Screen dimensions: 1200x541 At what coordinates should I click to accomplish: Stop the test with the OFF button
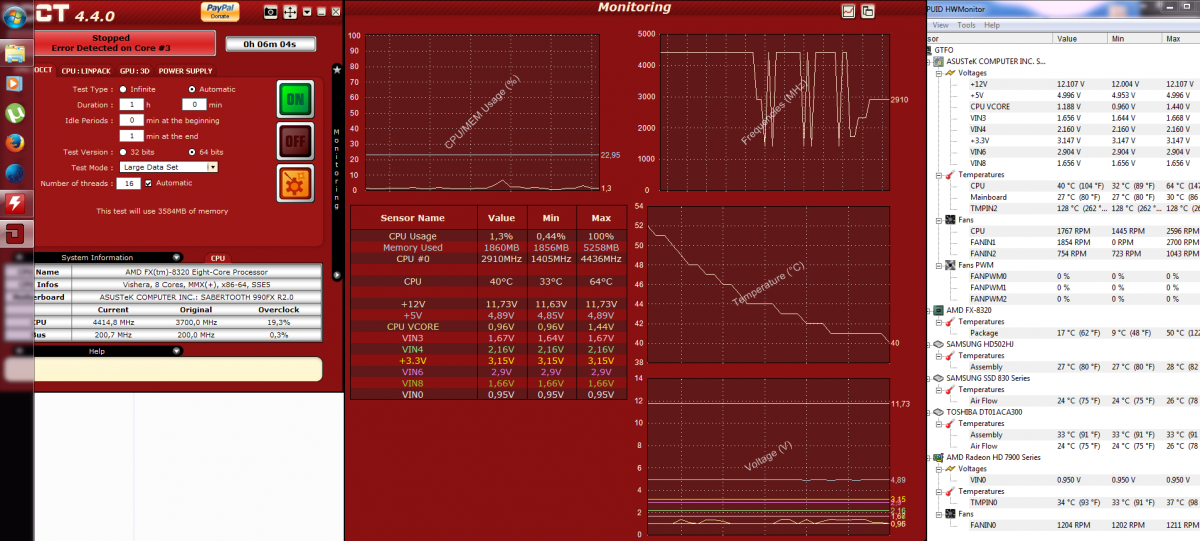click(295, 141)
